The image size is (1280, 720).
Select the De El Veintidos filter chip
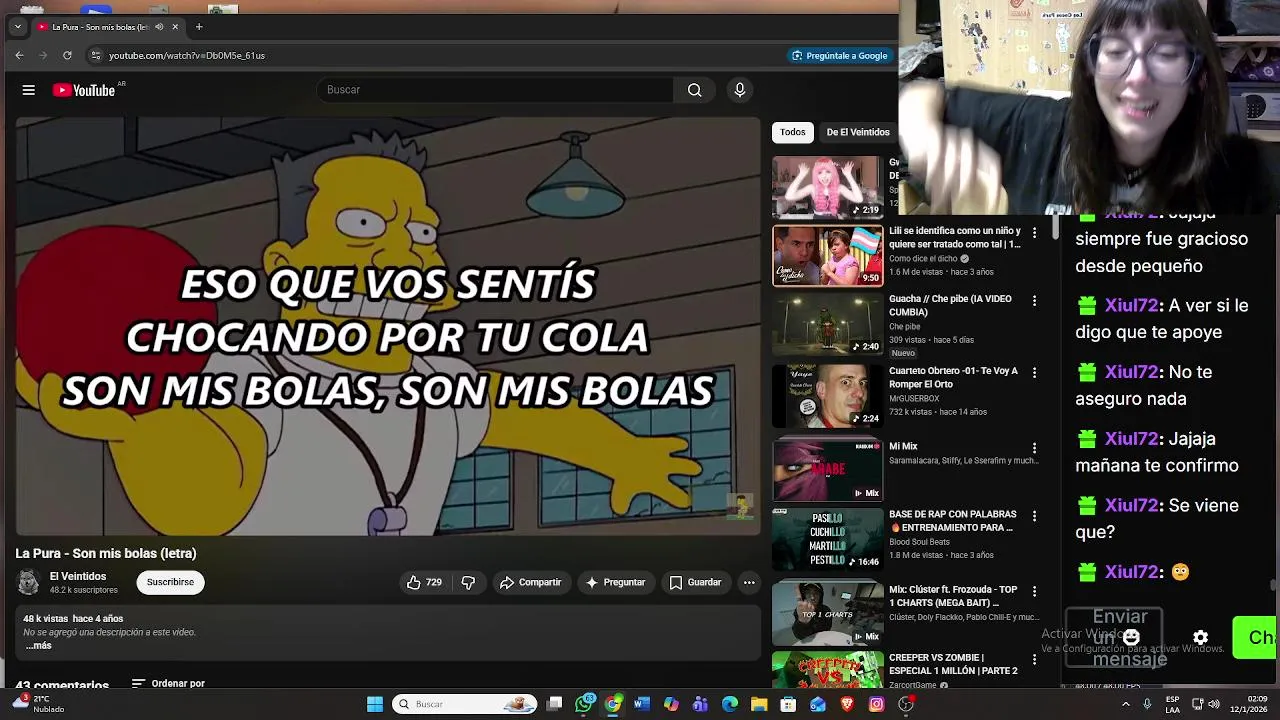tap(857, 132)
